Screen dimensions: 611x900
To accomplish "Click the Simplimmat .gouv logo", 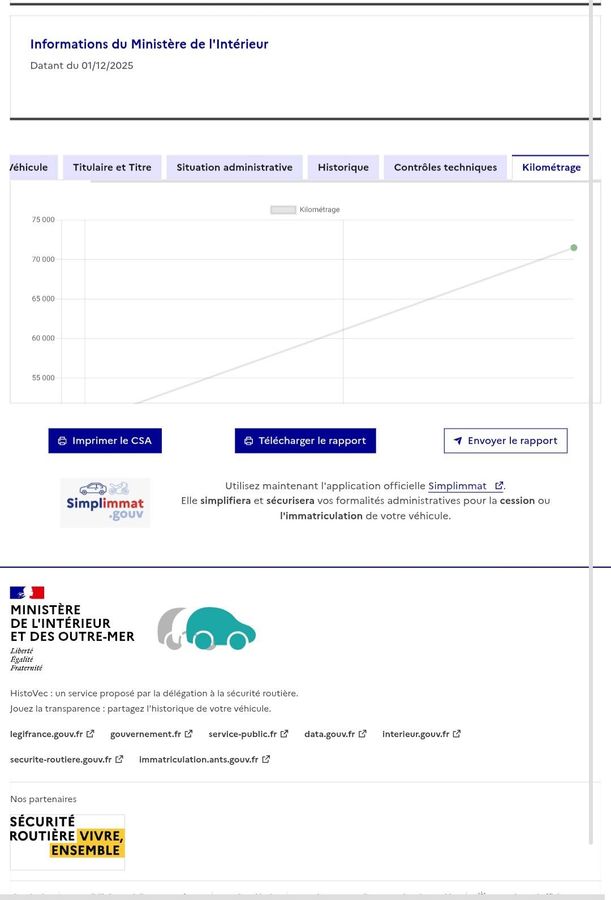I will [105, 502].
